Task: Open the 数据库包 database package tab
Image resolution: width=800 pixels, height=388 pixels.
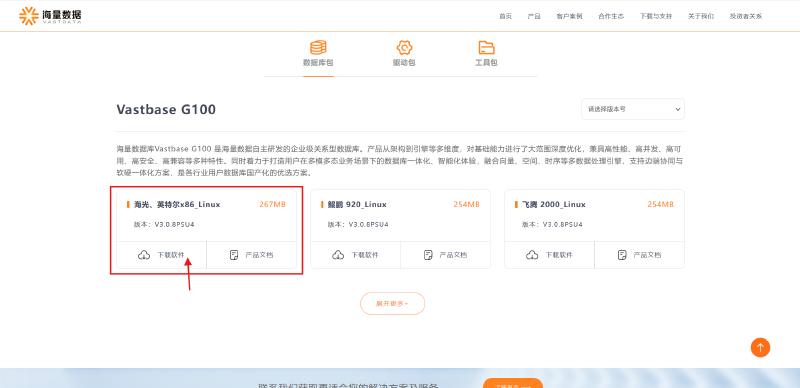Action: [x=318, y=54]
